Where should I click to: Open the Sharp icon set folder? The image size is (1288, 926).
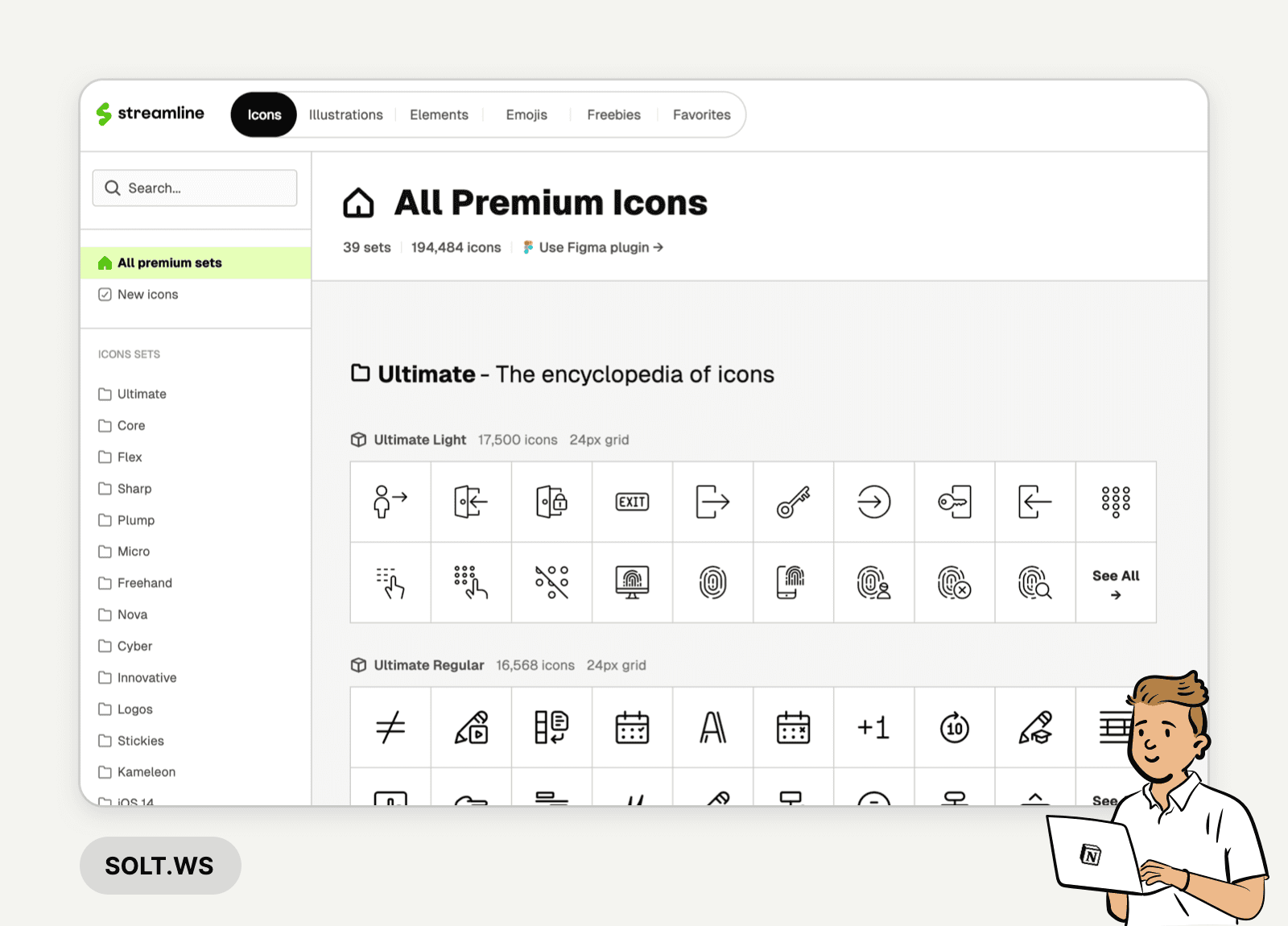pos(125,489)
